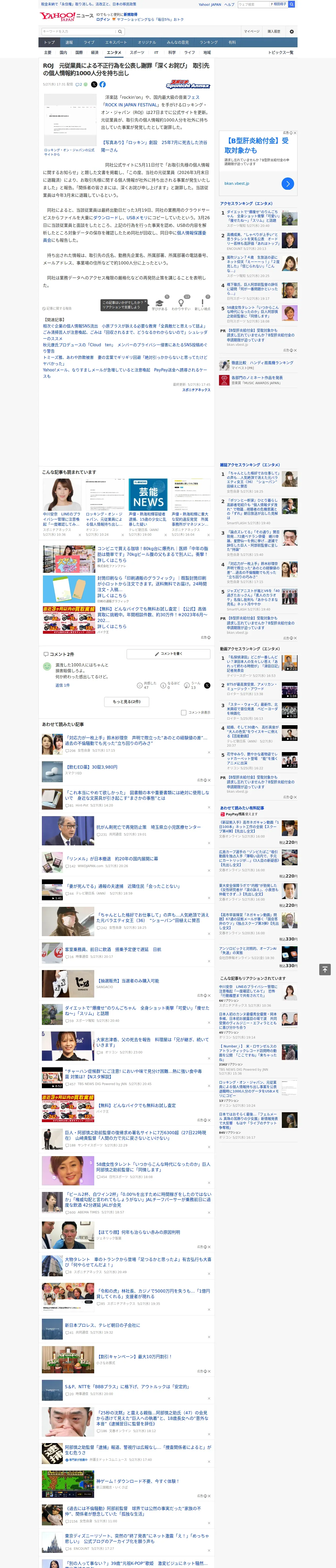Click the keyword search magnifier icon

click(x=120, y=32)
